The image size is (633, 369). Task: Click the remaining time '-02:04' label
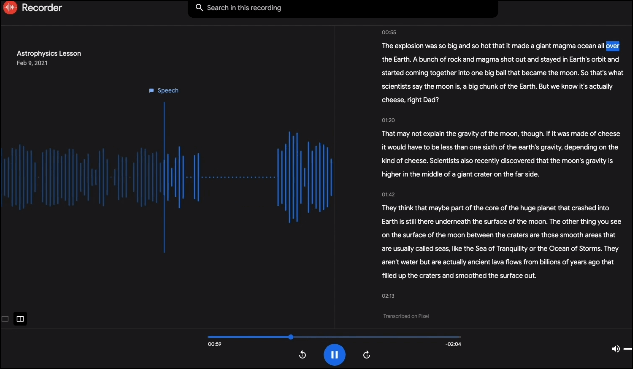tap(453, 344)
